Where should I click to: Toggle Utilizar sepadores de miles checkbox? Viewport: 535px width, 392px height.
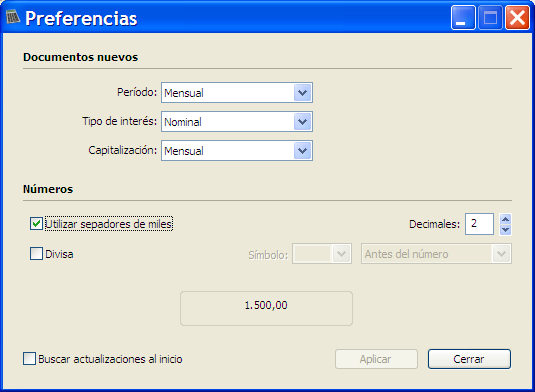pyautogui.click(x=36, y=224)
